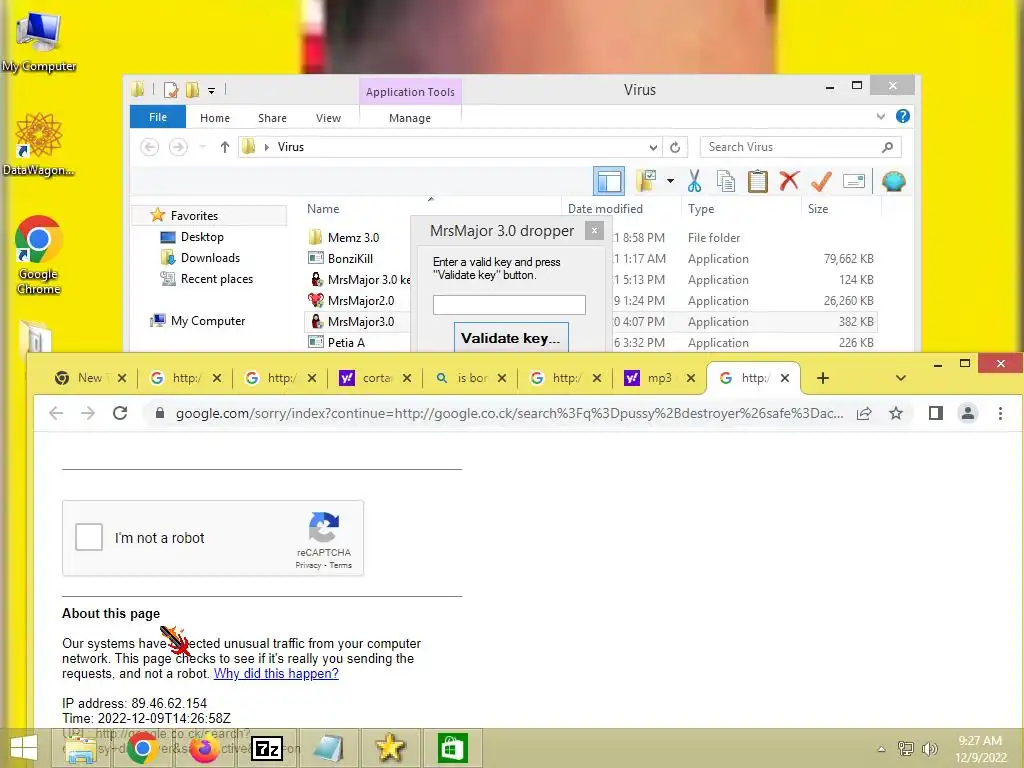Select the Memz 3.0 folder
1024x768 pixels.
353,238
